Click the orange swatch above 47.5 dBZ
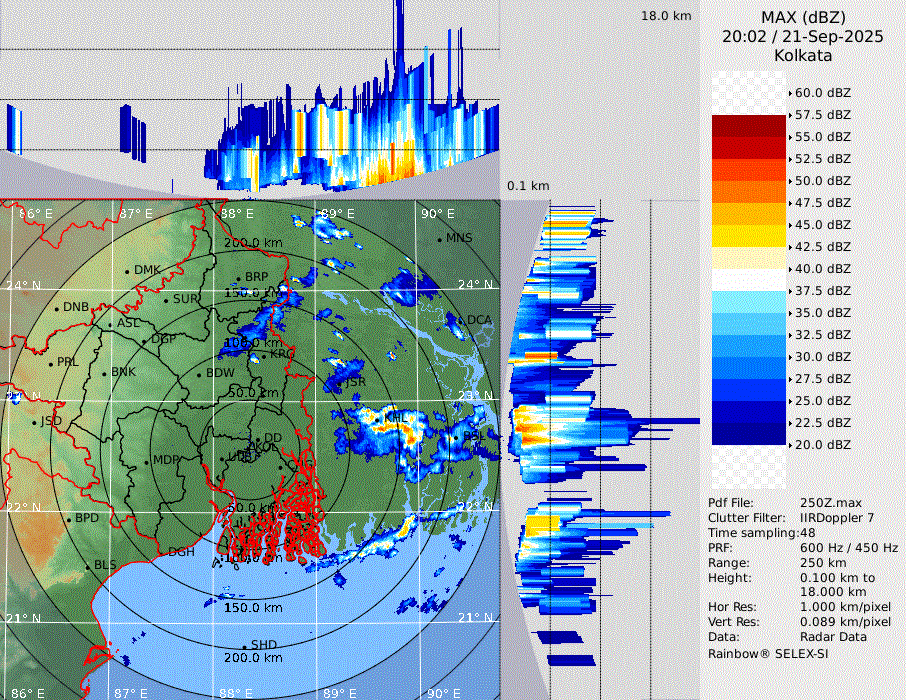This screenshot has width=906, height=700. 748,191
